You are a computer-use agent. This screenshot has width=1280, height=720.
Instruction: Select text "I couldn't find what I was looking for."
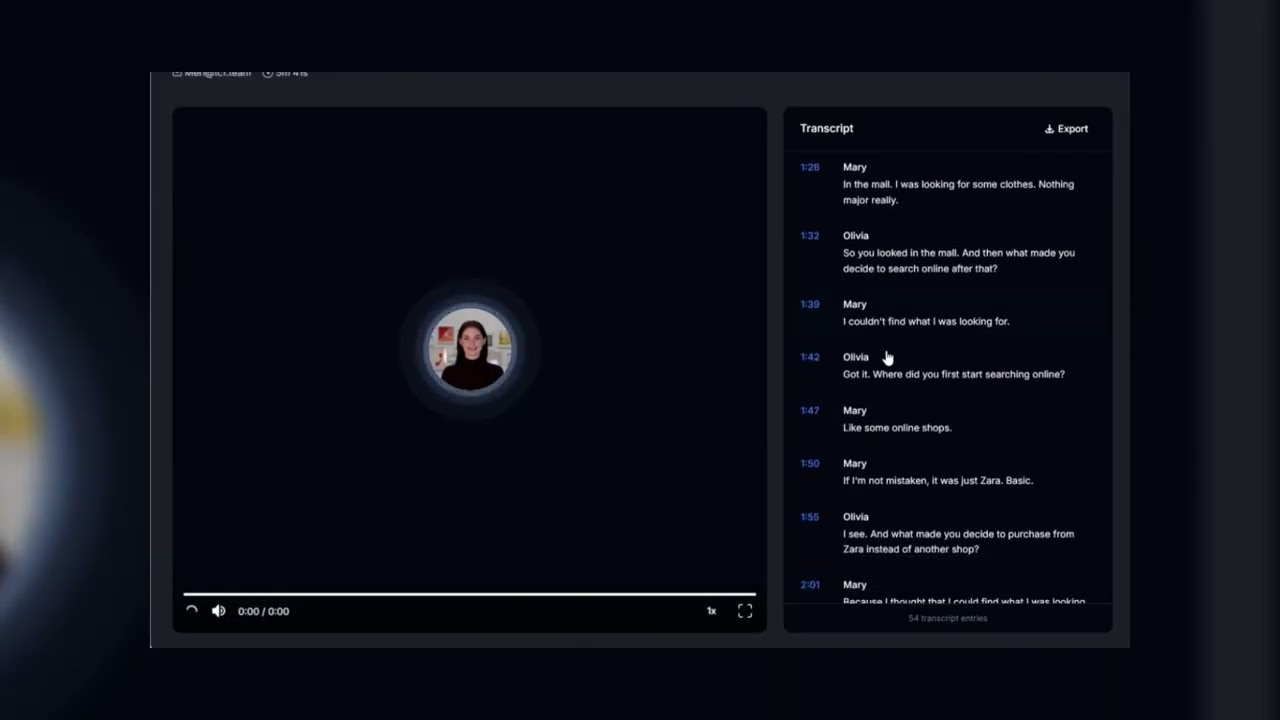coord(926,321)
